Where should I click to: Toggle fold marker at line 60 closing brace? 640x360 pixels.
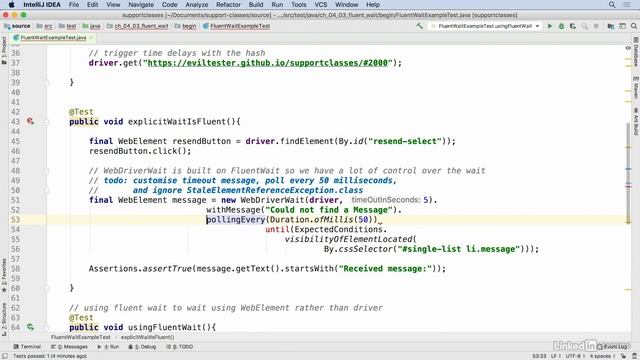(x=47, y=288)
